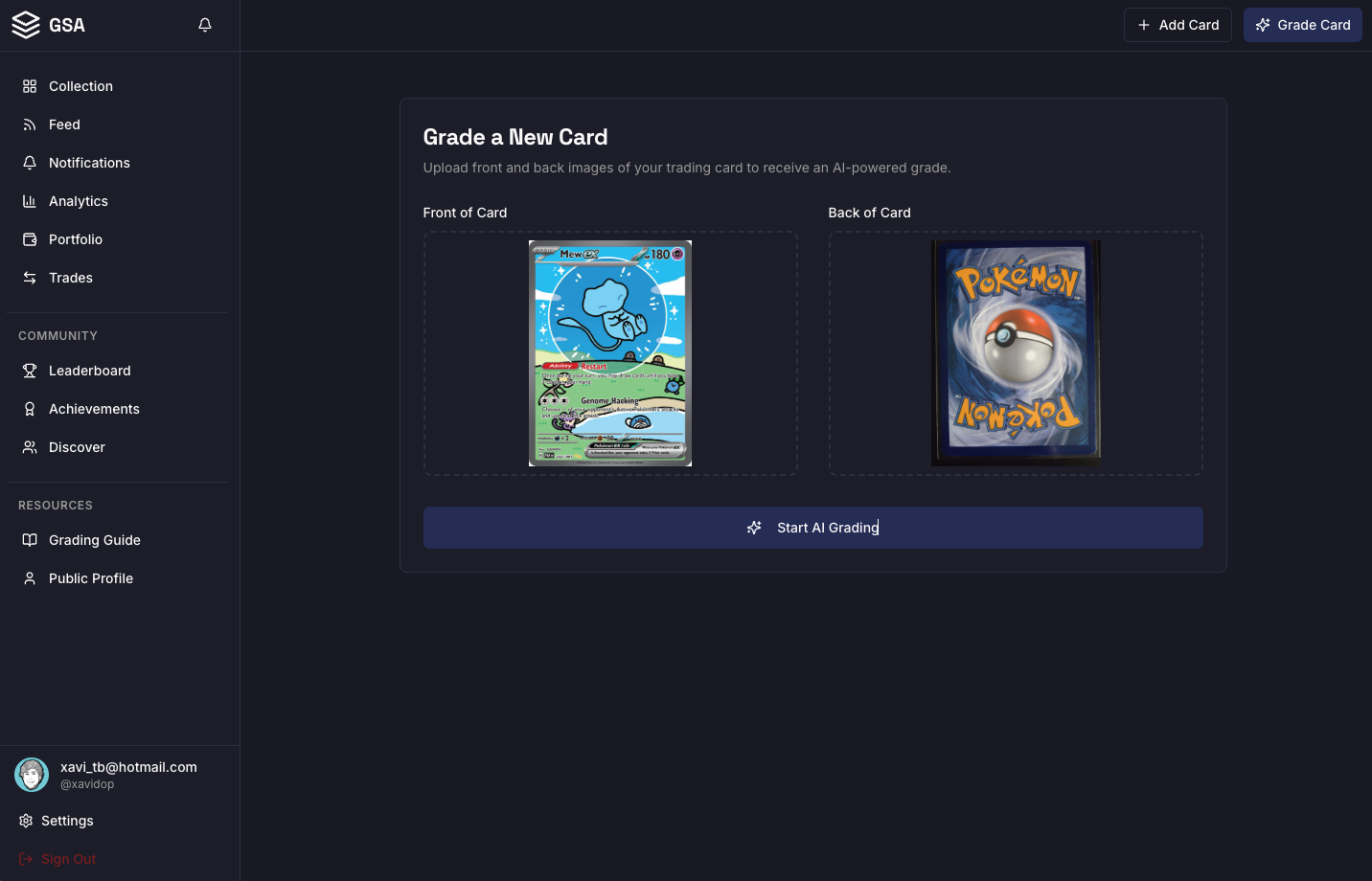This screenshot has width=1372, height=881.
Task: Click the GSA stacked layers logo
Action: [x=26, y=25]
